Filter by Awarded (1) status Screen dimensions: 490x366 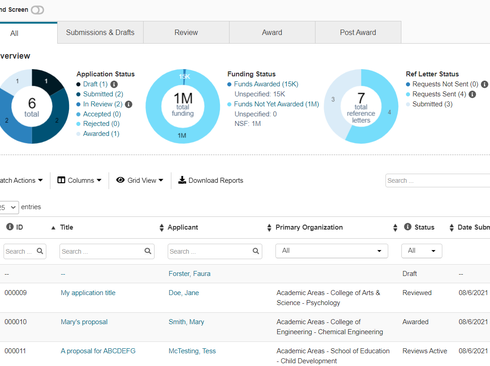(x=101, y=134)
